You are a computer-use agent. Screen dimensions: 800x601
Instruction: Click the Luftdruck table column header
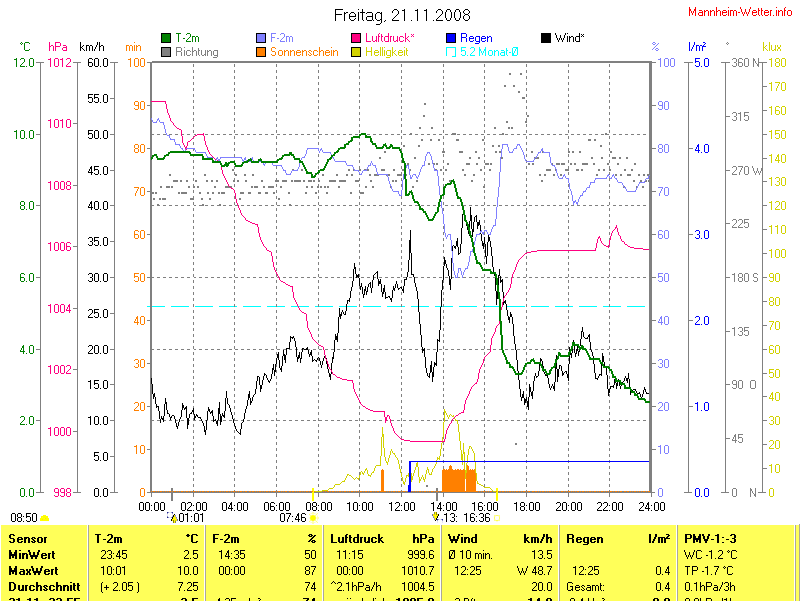pyautogui.click(x=357, y=539)
